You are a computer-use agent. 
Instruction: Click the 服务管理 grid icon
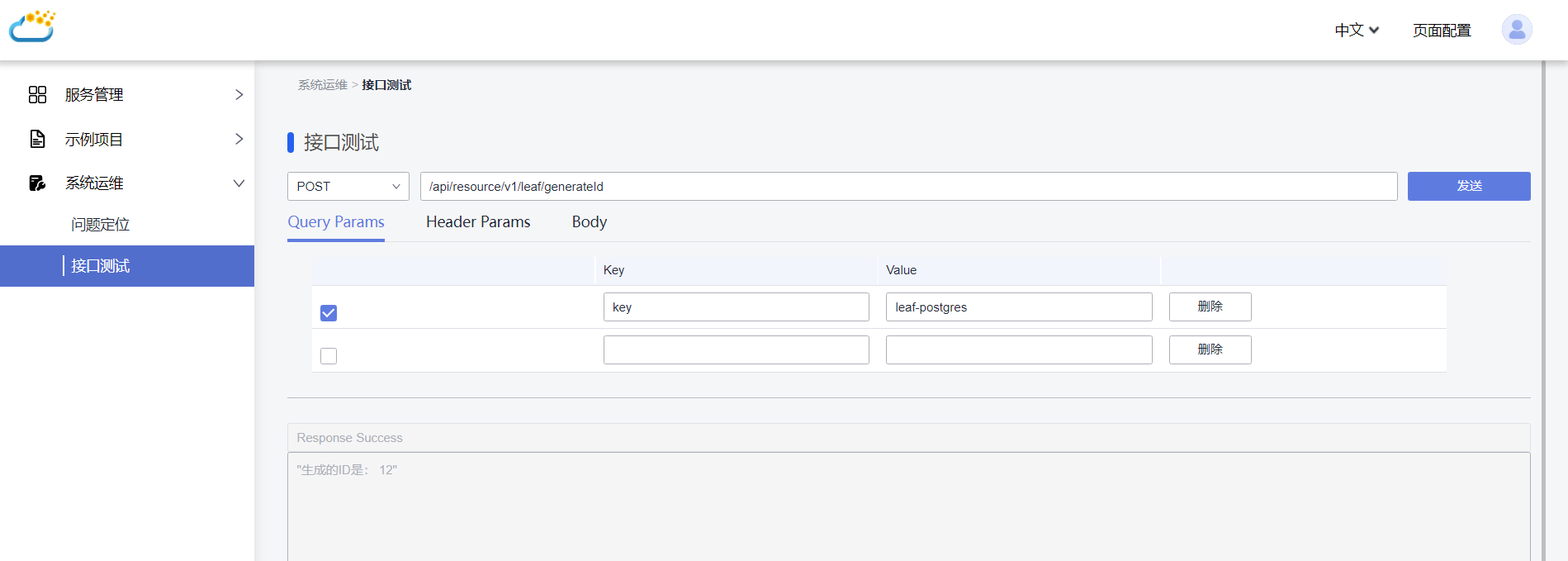(37, 95)
